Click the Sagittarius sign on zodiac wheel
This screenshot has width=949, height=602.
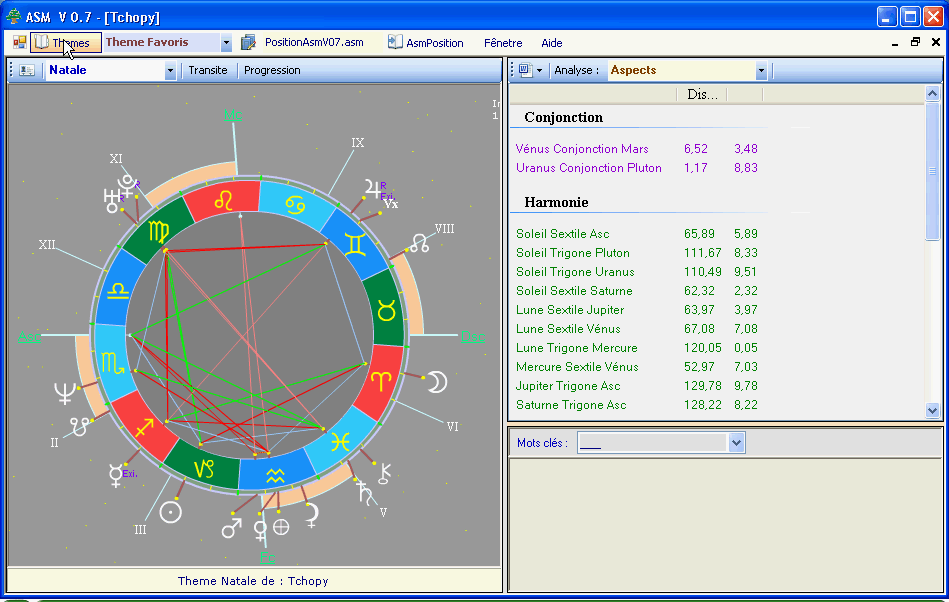[x=144, y=427]
